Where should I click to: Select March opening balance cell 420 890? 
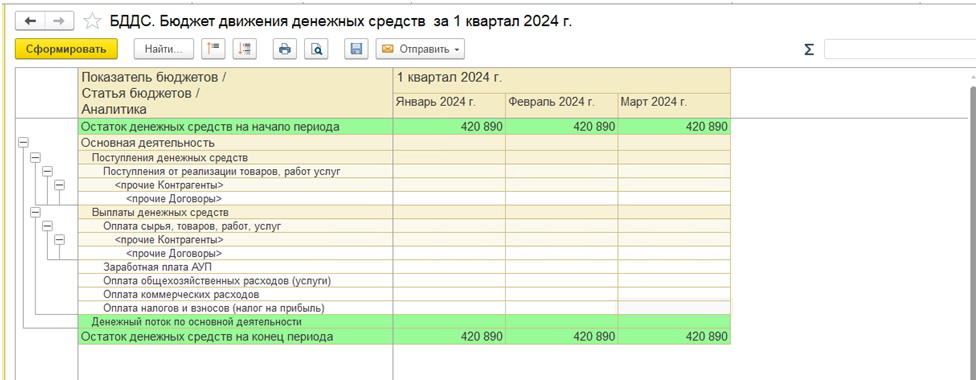[674, 127]
